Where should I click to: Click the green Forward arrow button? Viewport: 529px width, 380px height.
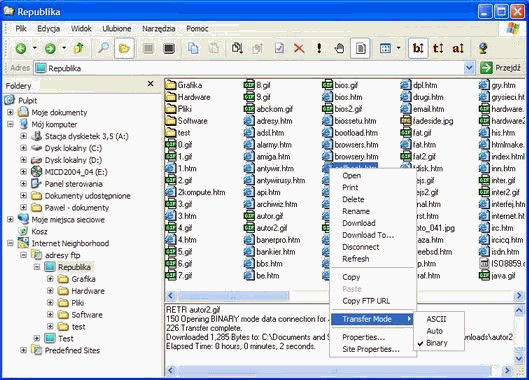pos(50,48)
